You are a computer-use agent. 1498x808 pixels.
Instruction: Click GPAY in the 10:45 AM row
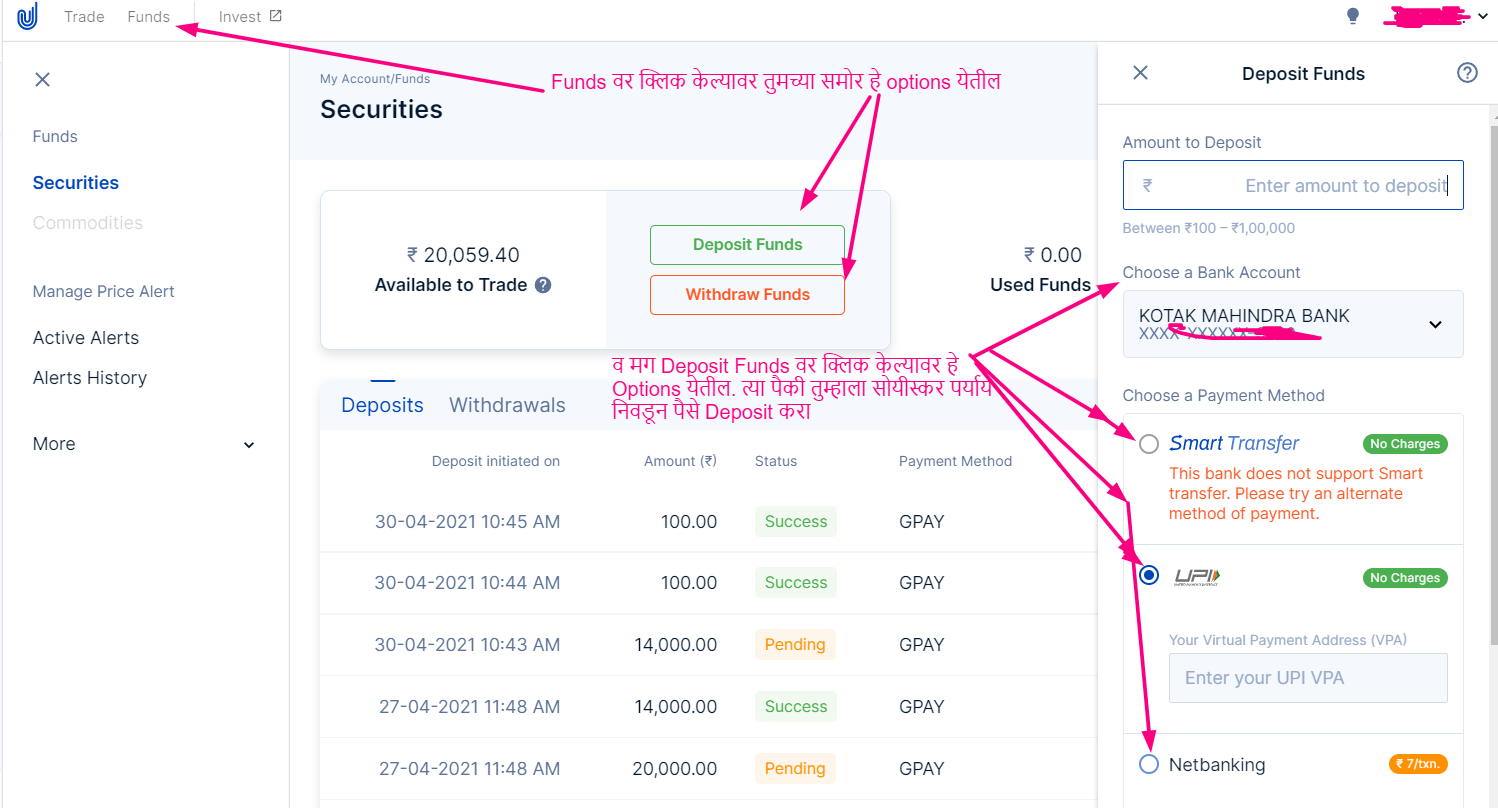[x=922, y=521]
